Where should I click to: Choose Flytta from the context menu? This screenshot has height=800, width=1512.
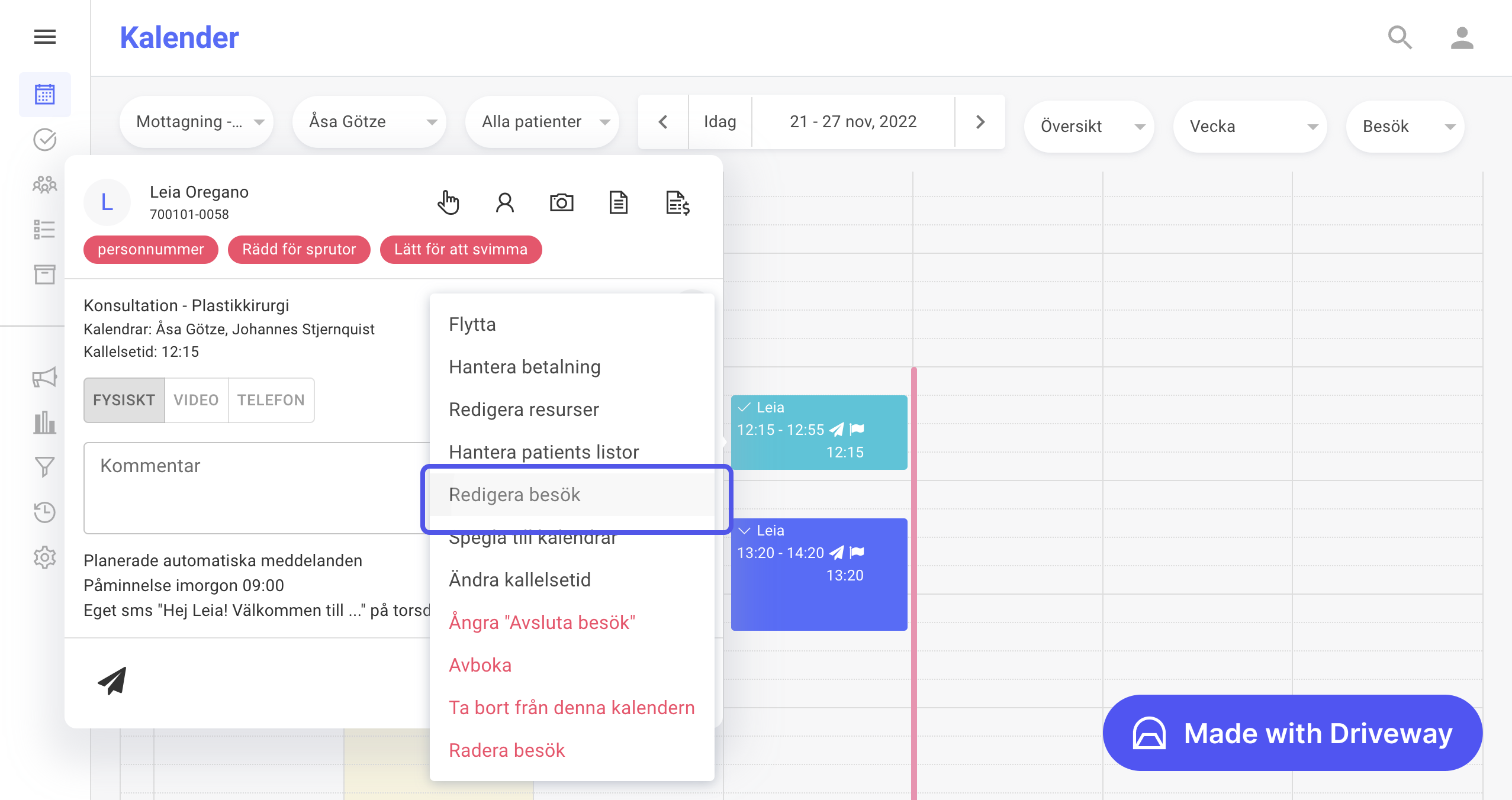tap(572, 325)
